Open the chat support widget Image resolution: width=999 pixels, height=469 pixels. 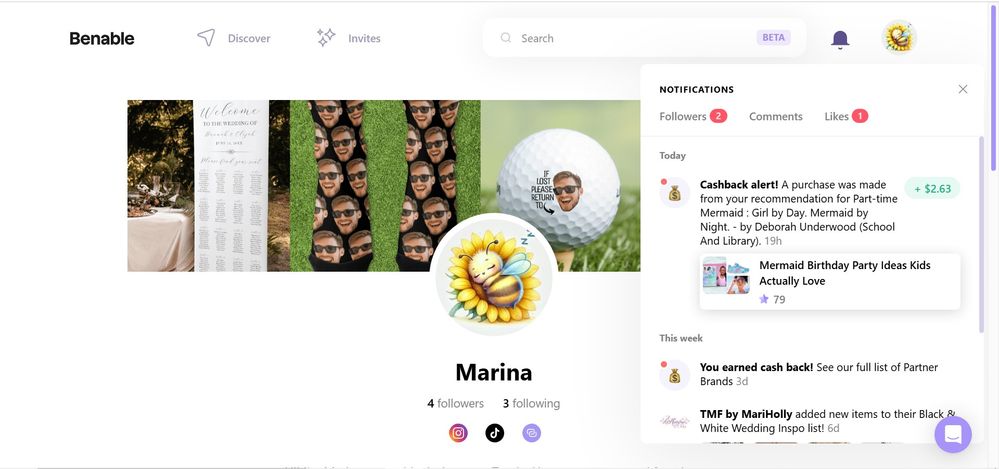(952, 435)
